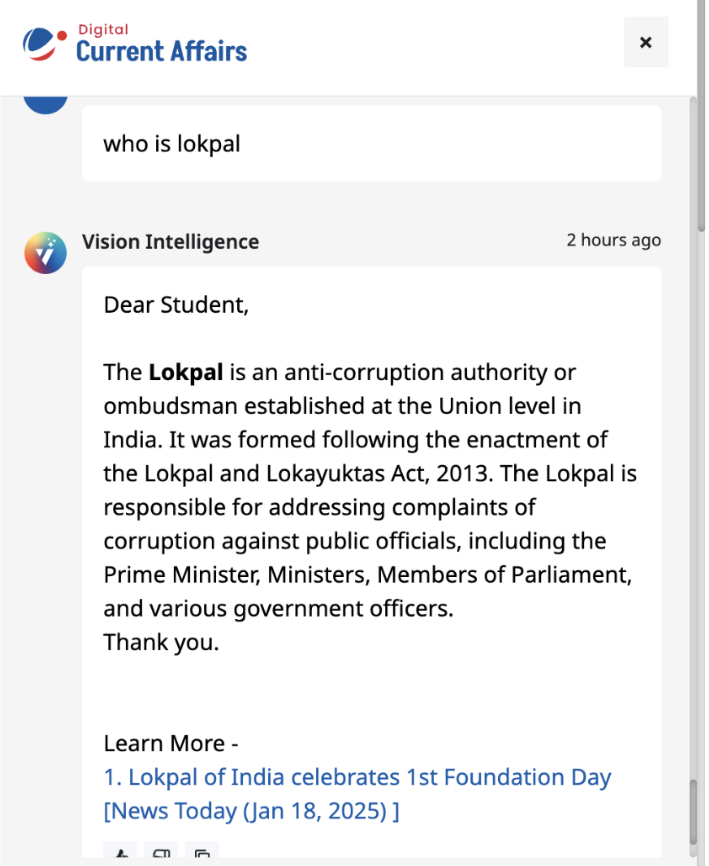Close the chat panel with the X button
The width and height of the screenshot is (709, 866).
(645, 43)
